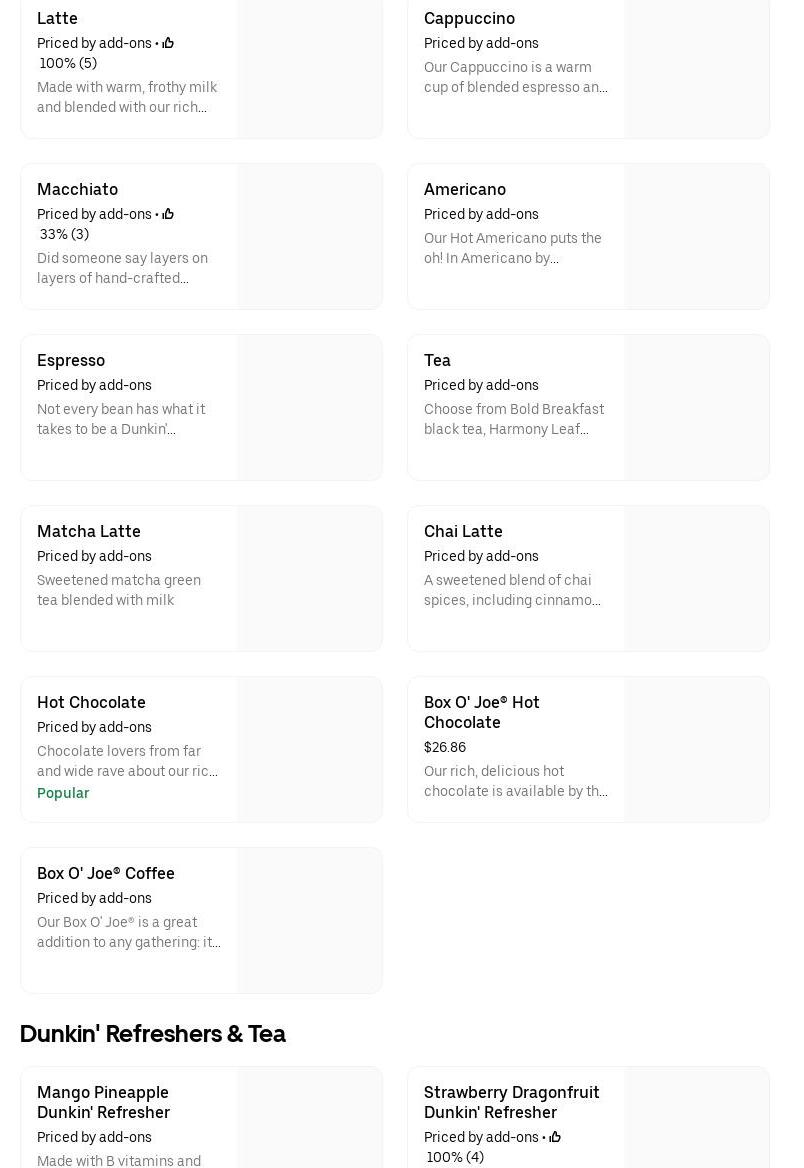
Task: Click the Popular label on Hot Chocolate
Action: [x=63, y=793]
